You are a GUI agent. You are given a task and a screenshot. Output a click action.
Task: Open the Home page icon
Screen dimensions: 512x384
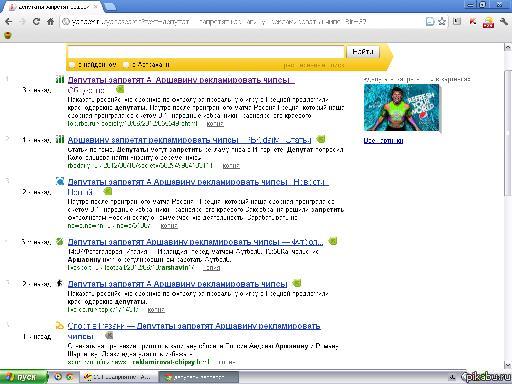(50, 22)
